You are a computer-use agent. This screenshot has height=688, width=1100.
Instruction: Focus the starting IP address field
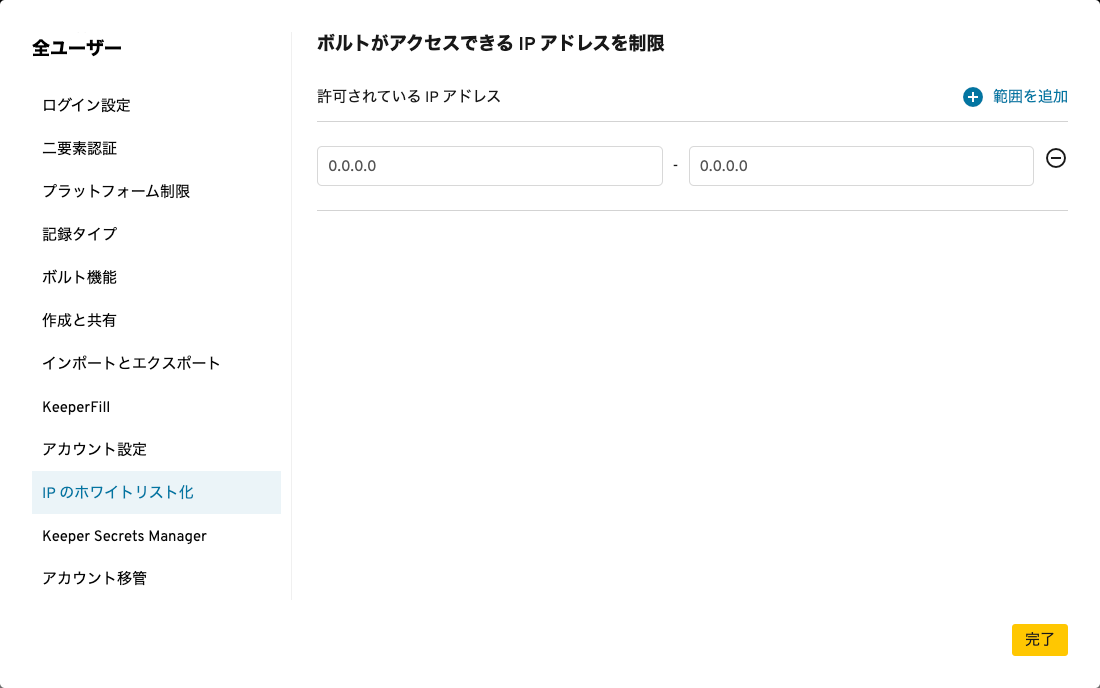tap(490, 166)
